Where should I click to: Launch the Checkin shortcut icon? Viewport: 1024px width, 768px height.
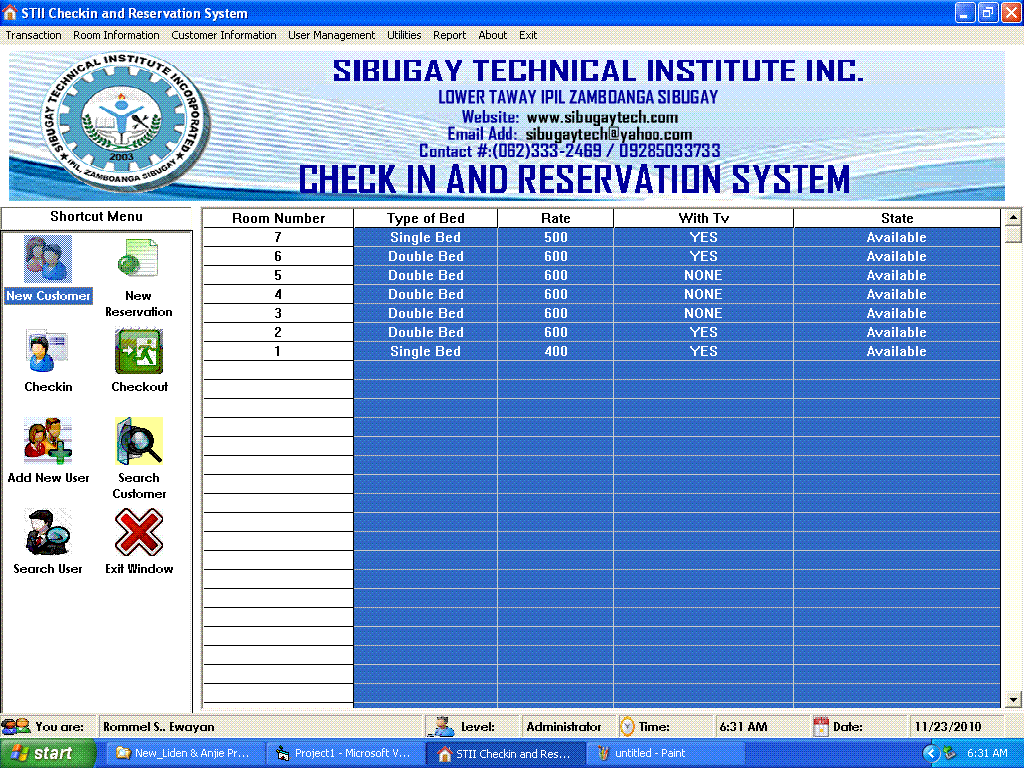click(x=47, y=351)
